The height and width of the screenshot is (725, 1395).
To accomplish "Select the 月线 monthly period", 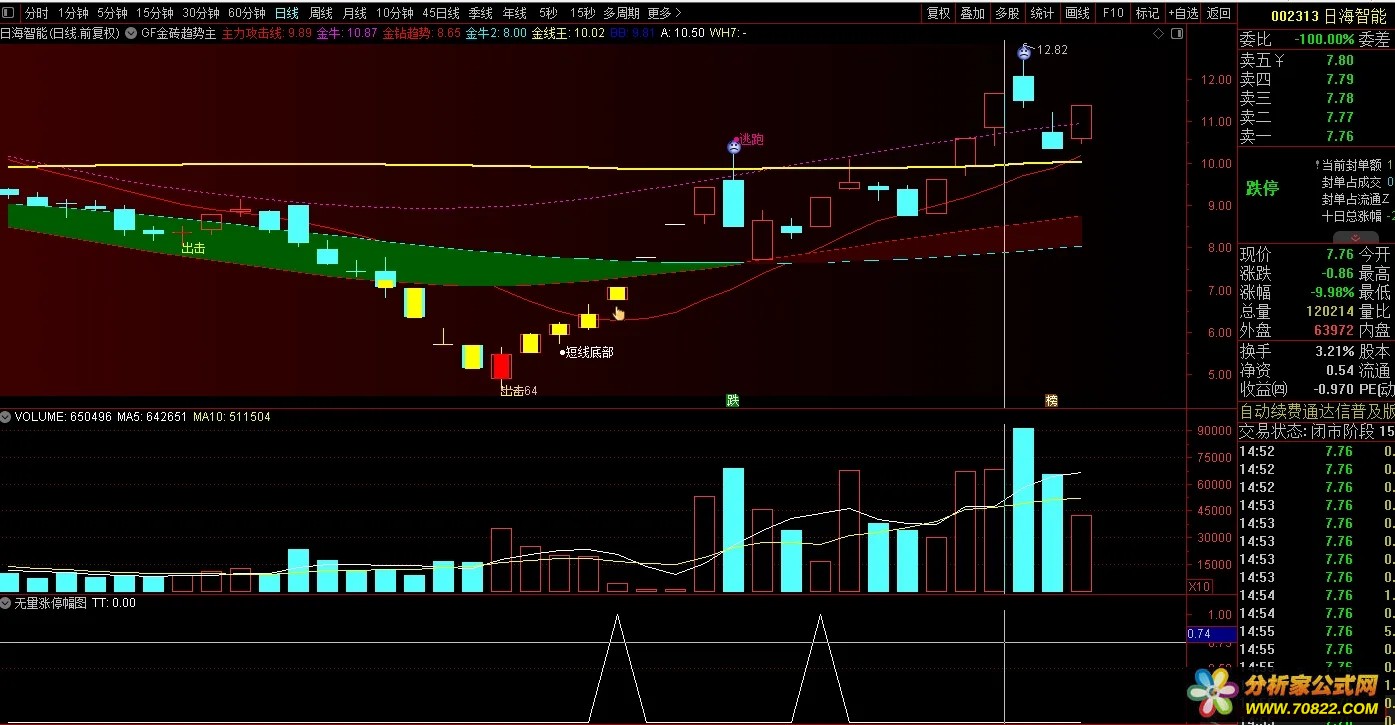I will point(355,13).
